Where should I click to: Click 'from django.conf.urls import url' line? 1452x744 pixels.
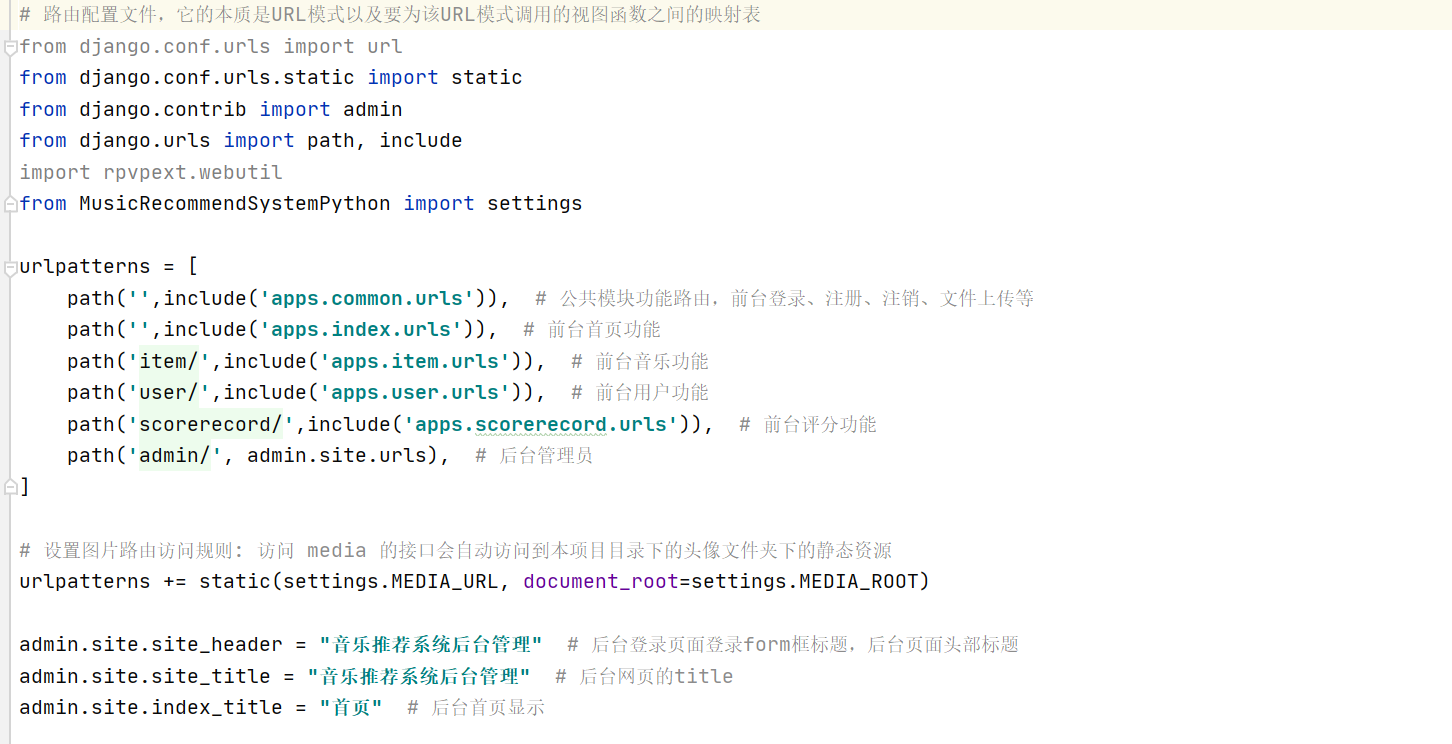click(x=211, y=46)
